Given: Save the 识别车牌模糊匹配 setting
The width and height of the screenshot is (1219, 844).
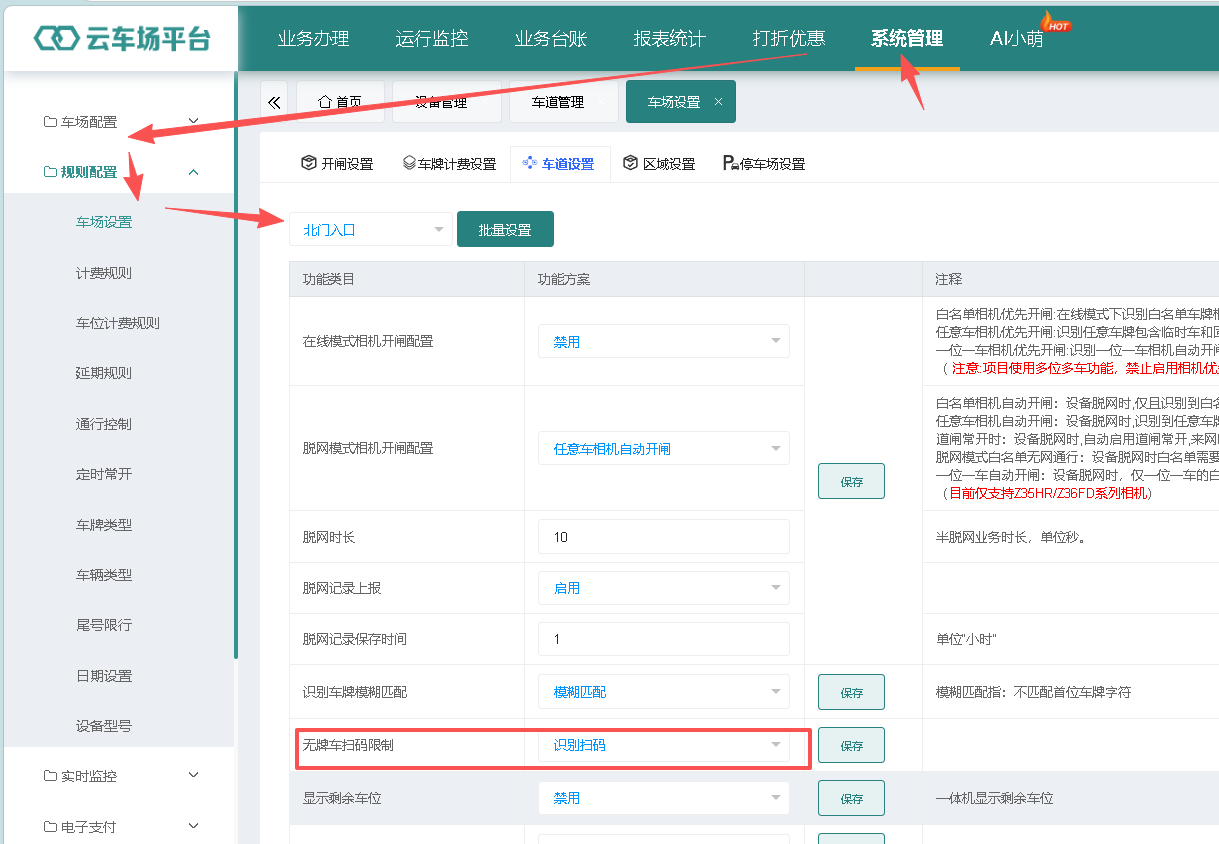Looking at the screenshot, I should click(x=851, y=692).
